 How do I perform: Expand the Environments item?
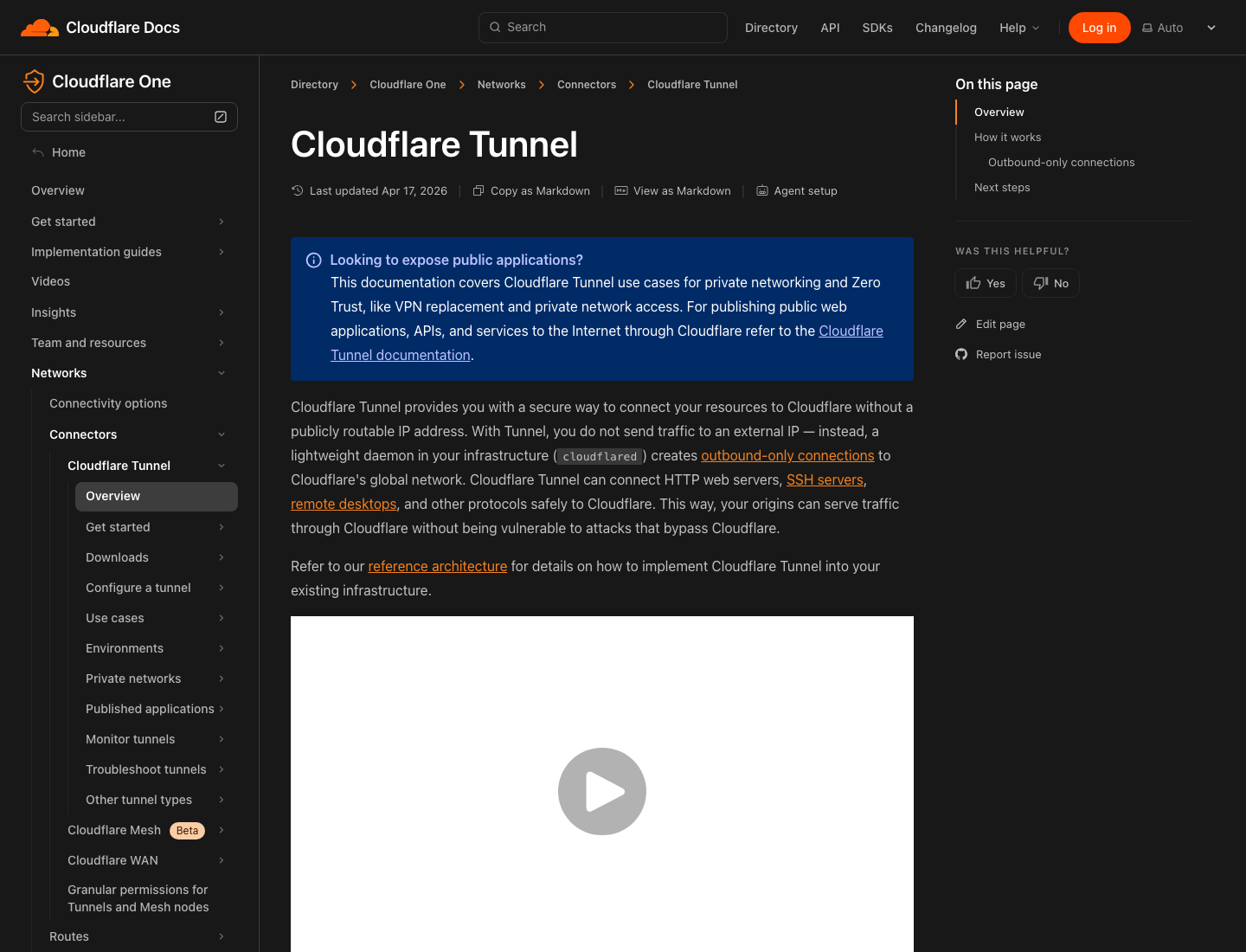pos(222,648)
